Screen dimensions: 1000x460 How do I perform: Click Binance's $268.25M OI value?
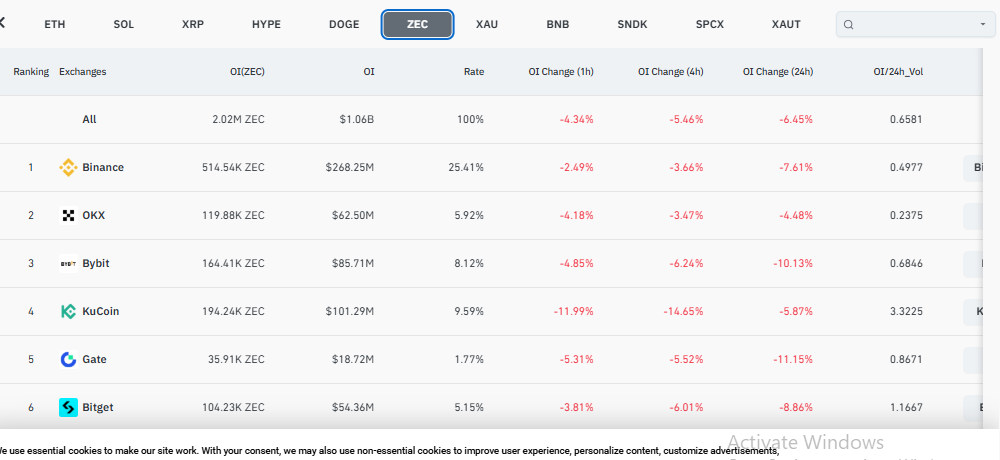(350, 167)
